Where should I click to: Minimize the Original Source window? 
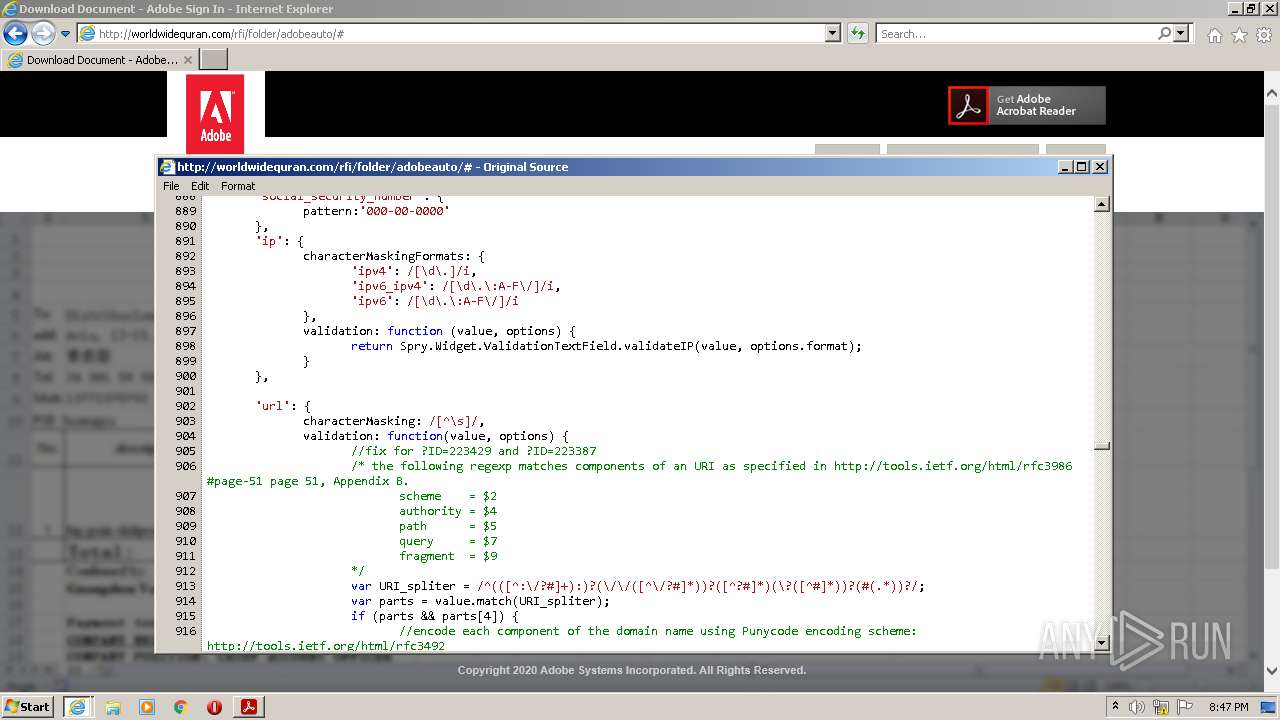tap(1065, 167)
